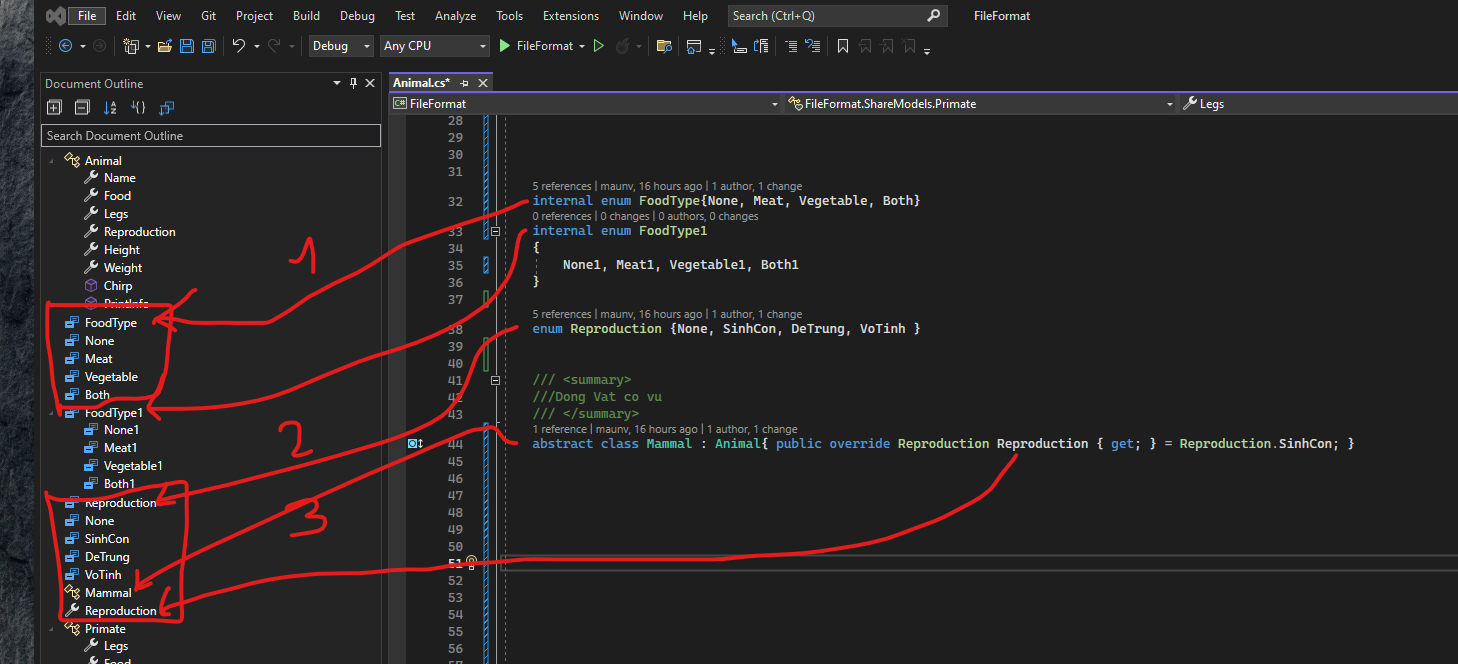The image size is (1458, 664).
Task: Click Collapse All icon in Document Outline
Action: (82, 108)
